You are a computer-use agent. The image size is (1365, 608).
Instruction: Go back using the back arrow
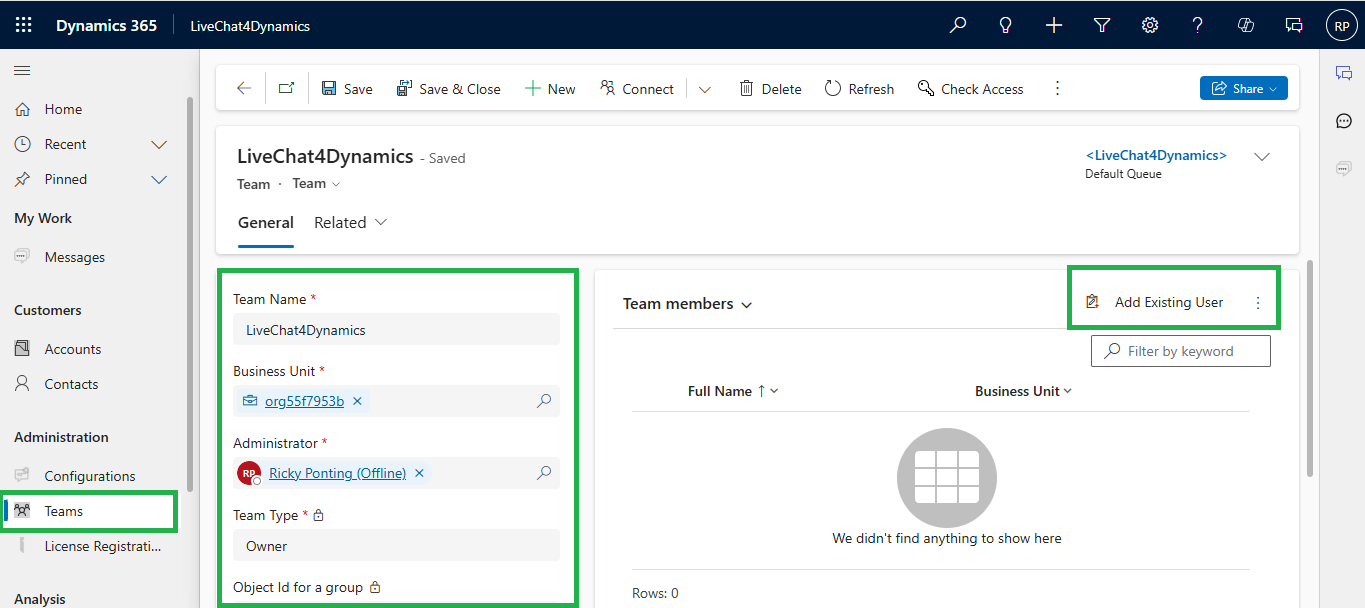244,88
